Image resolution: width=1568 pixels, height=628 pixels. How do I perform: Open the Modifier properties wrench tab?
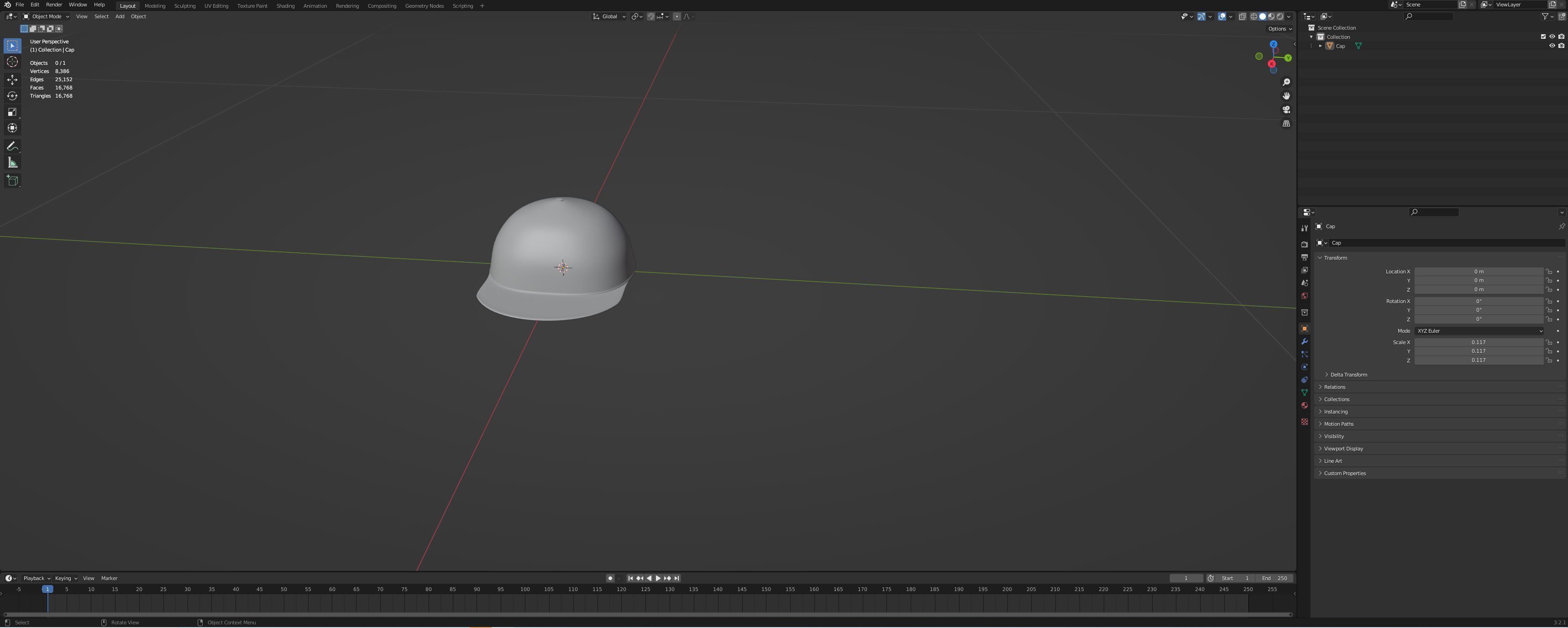1305,341
